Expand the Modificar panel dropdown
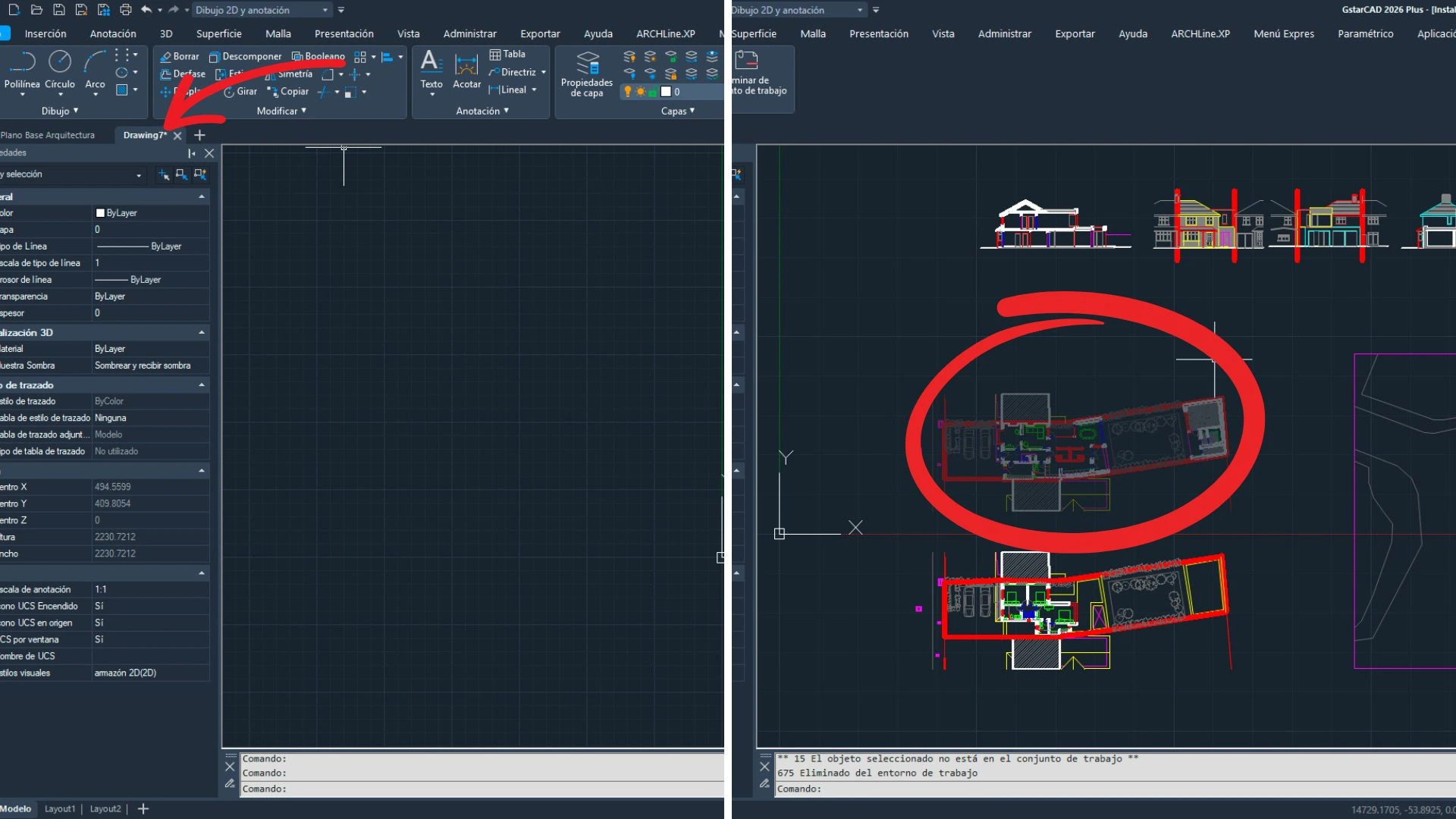Image resolution: width=1456 pixels, height=819 pixels. click(281, 111)
